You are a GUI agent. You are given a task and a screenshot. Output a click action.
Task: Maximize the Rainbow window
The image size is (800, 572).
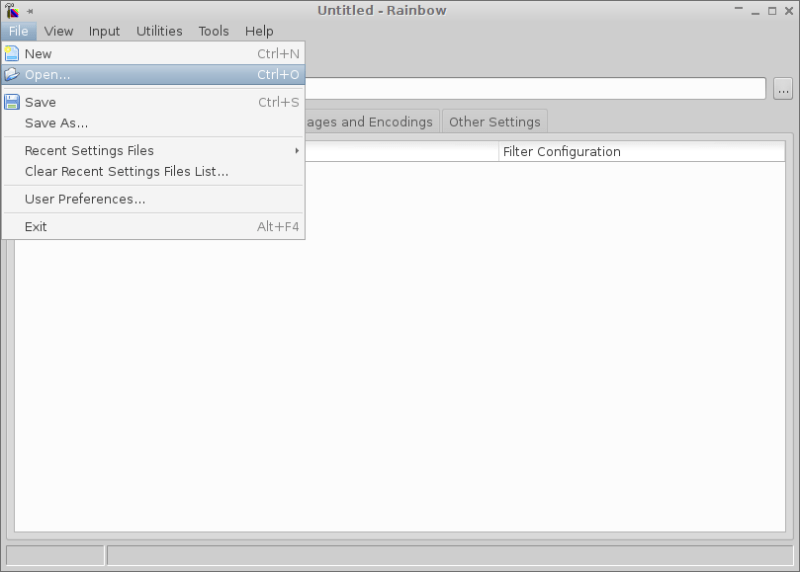point(772,11)
